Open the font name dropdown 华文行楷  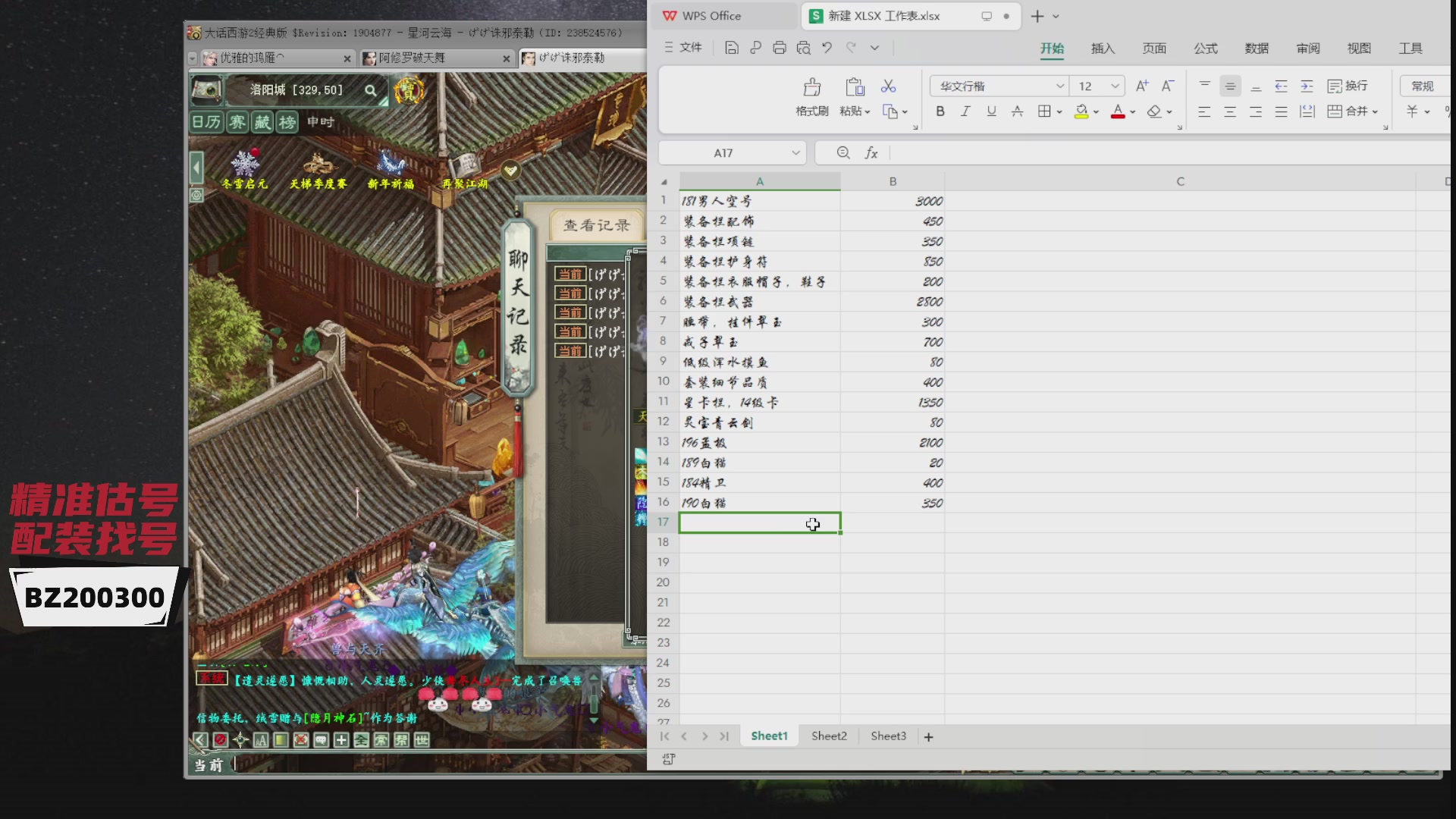(x=1059, y=86)
